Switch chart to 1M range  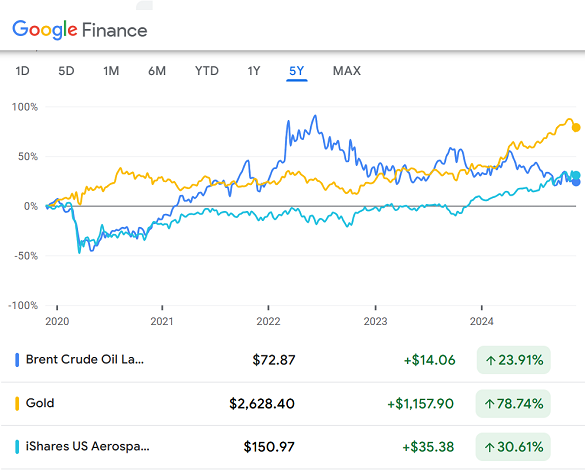point(111,71)
